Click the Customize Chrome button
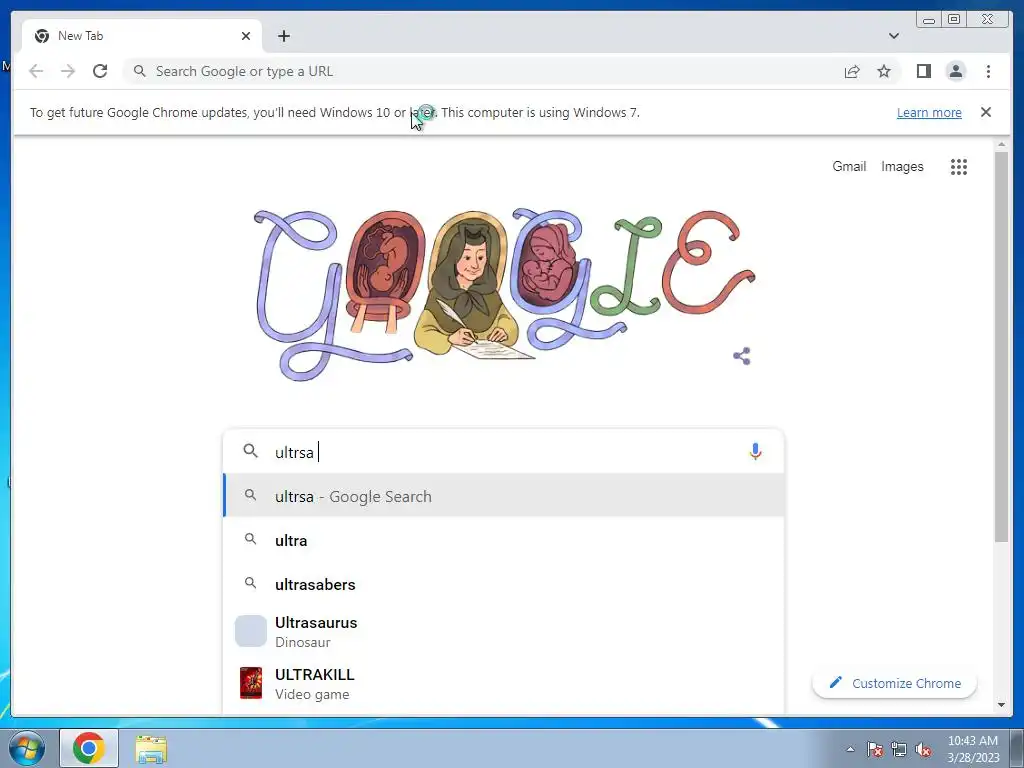 click(x=894, y=683)
